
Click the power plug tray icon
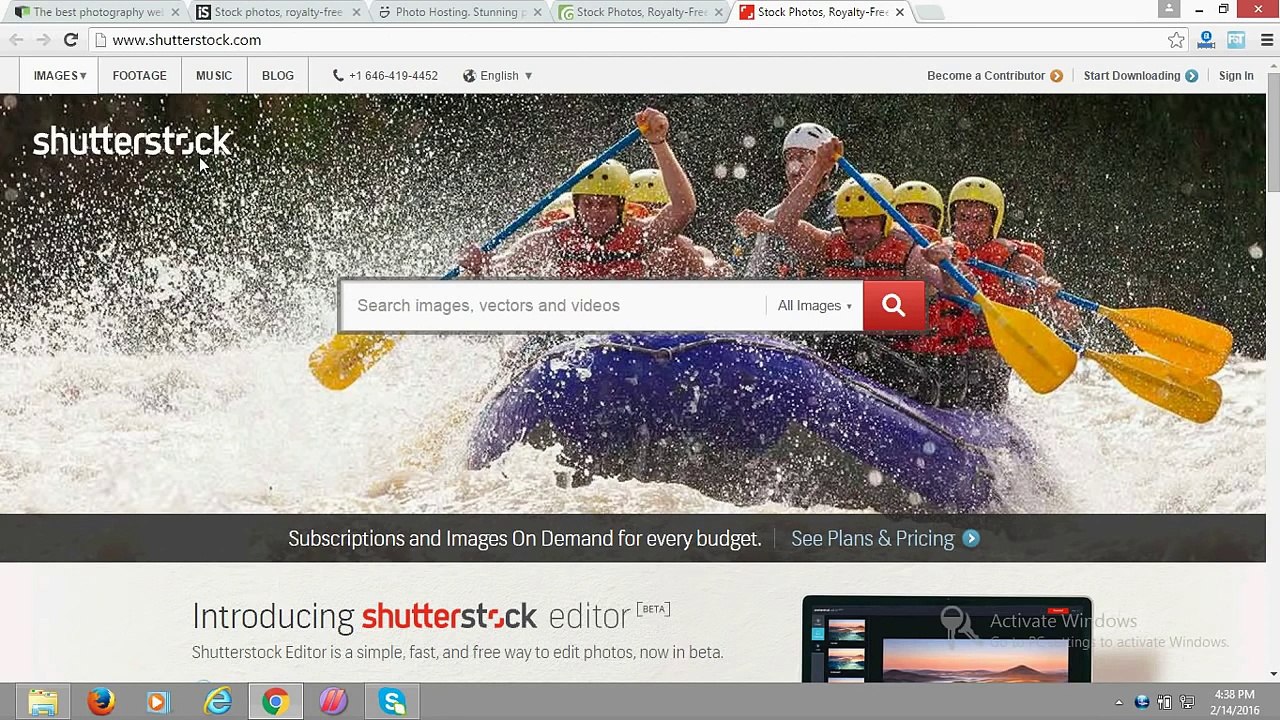1165,702
